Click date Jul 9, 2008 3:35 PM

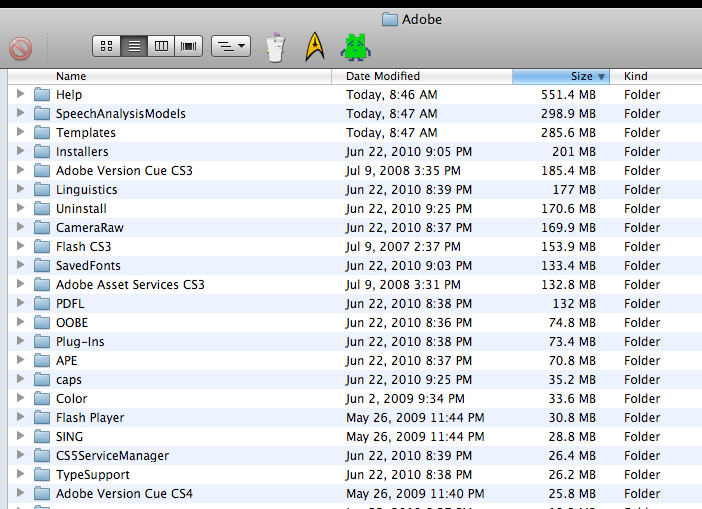(x=403, y=171)
